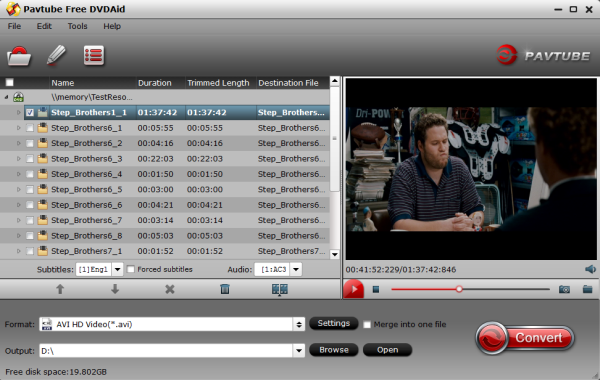This screenshot has width=600, height=380.
Task: Click the X remove item icon
Action: click(170, 289)
